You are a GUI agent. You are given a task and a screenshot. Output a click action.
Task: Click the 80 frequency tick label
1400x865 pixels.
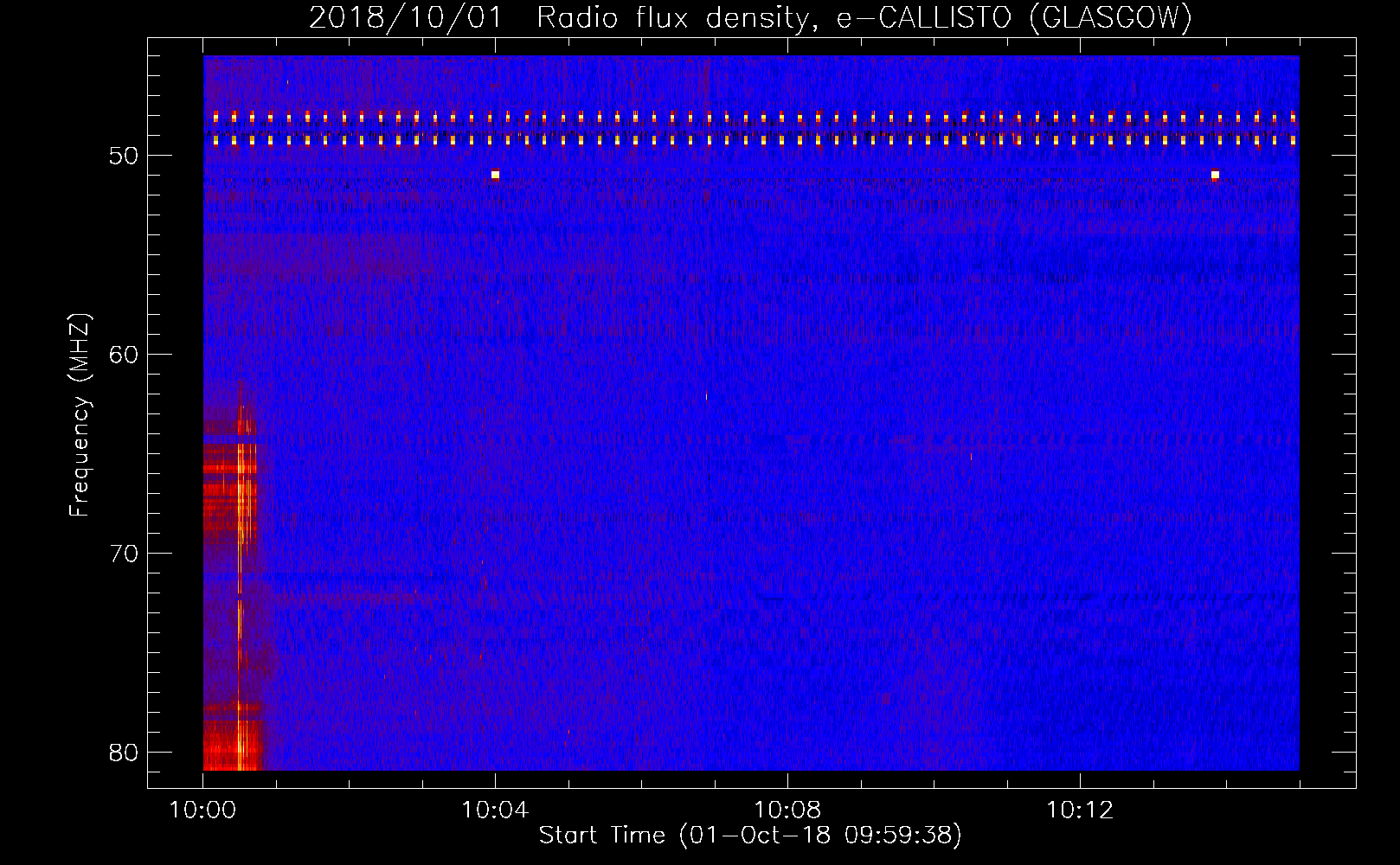coord(125,753)
